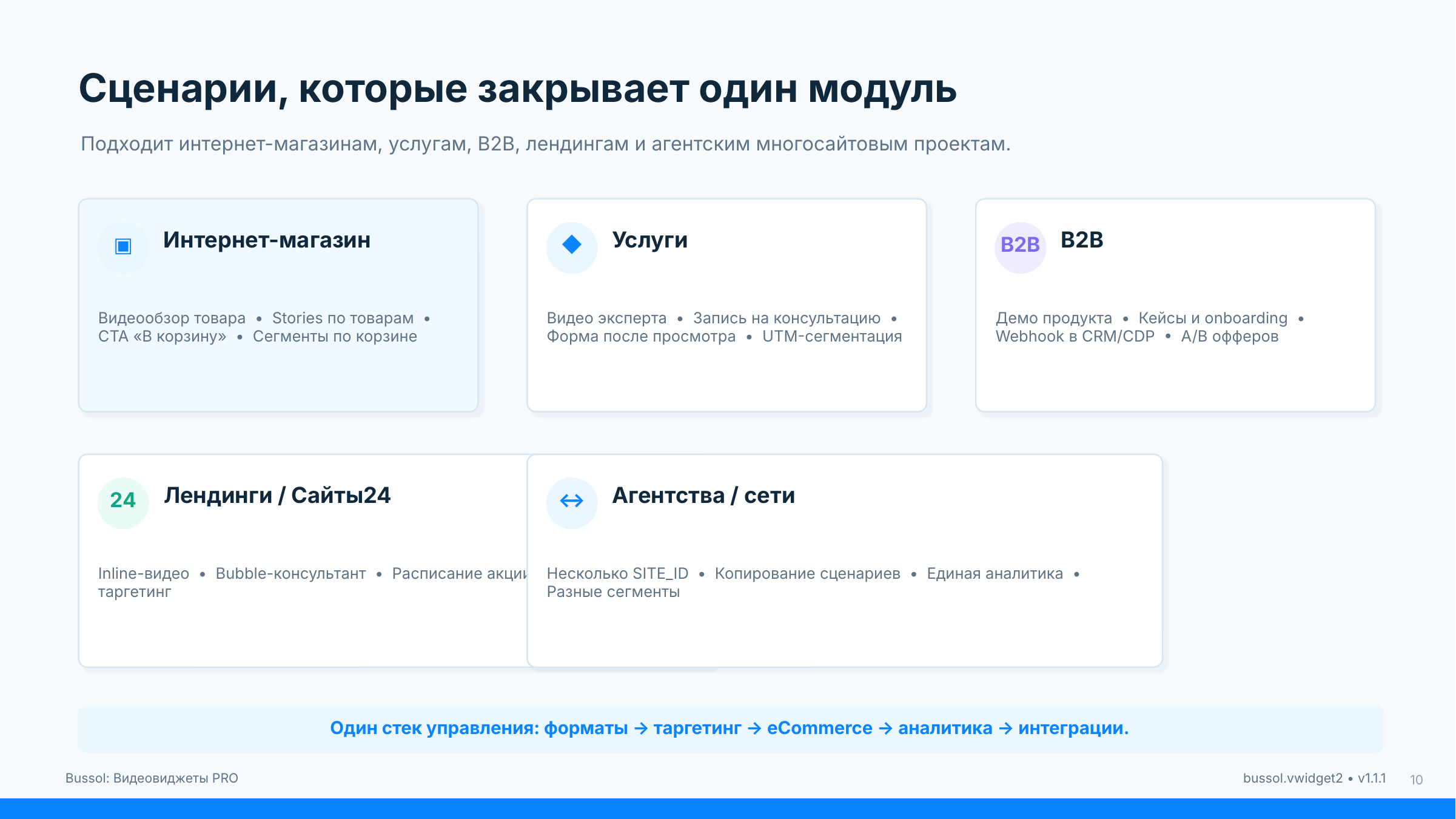Click the square icon beside Интернет-магазин

click(123, 247)
